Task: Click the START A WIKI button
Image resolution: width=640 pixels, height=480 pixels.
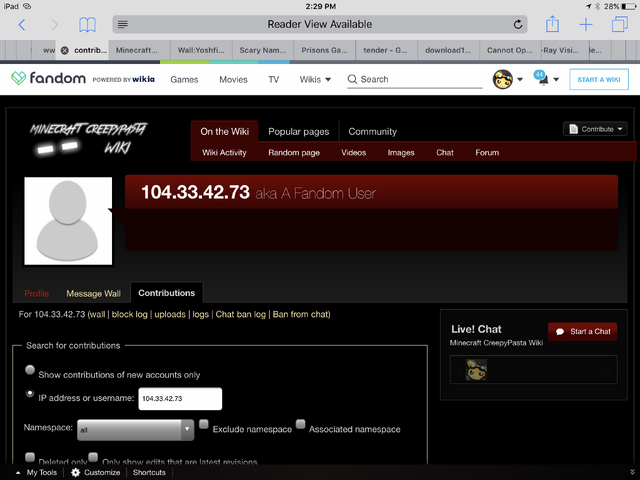Action: [x=599, y=80]
